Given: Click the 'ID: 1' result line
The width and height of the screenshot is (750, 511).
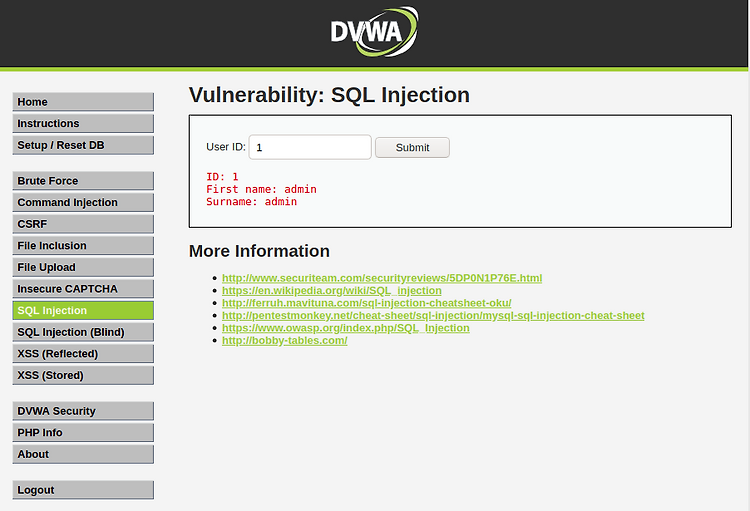Looking at the screenshot, I should click(222, 177).
